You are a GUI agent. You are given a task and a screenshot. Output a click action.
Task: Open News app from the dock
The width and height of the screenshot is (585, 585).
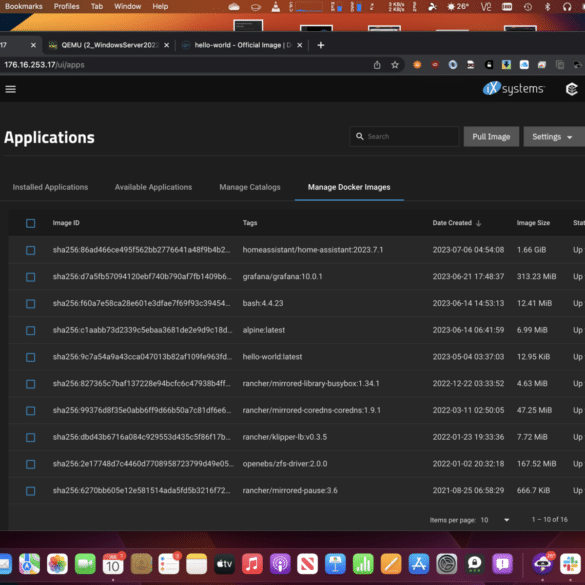(307, 564)
